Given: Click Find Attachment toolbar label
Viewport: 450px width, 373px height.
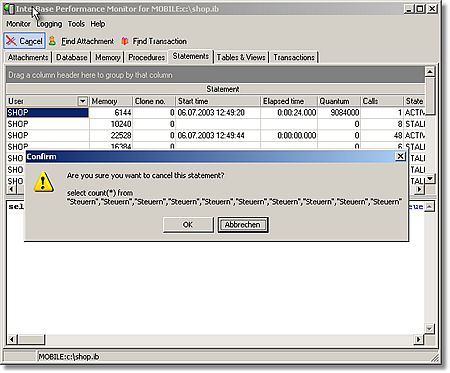Looking at the screenshot, I should [87, 41].
